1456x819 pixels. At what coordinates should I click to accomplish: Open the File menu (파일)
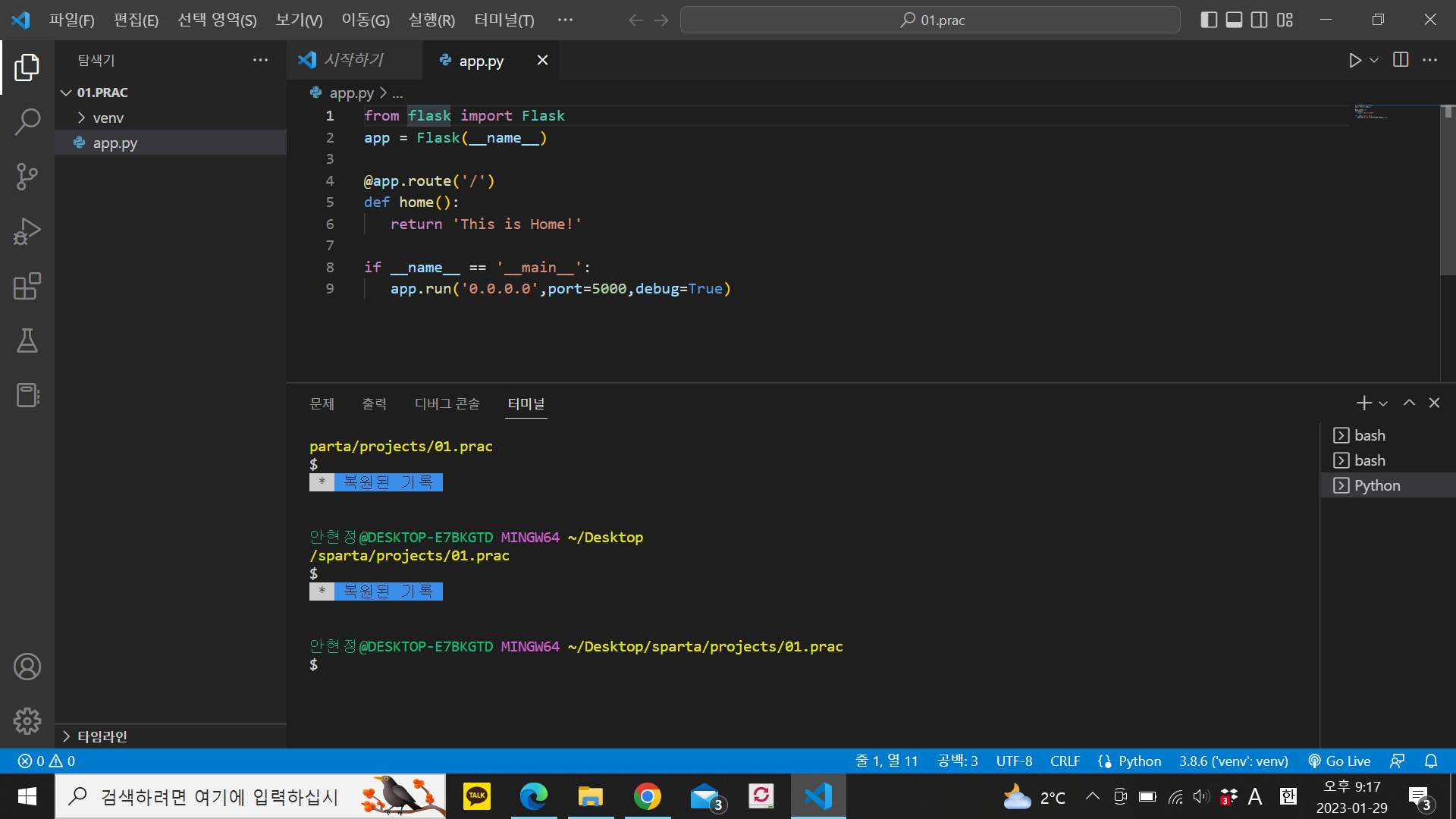[71, 20]
